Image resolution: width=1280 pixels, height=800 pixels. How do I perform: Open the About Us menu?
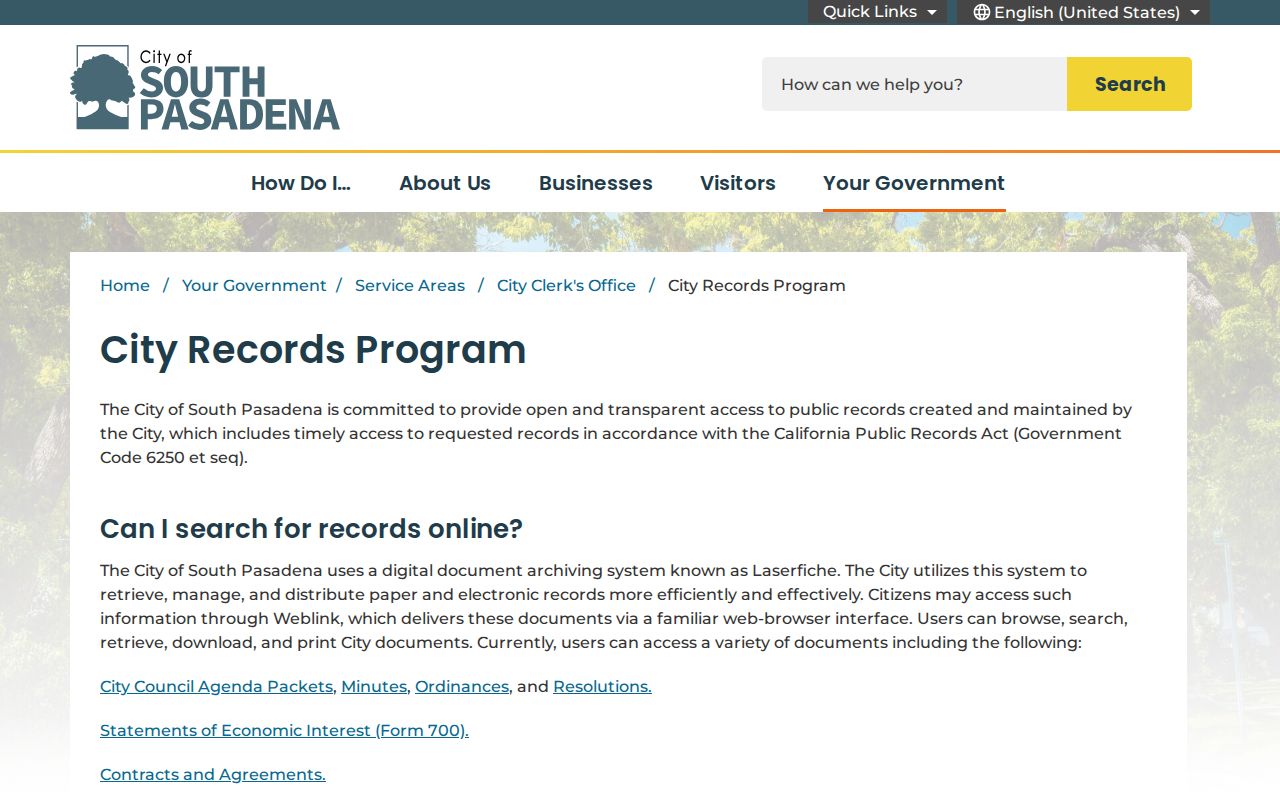(445, 183)
